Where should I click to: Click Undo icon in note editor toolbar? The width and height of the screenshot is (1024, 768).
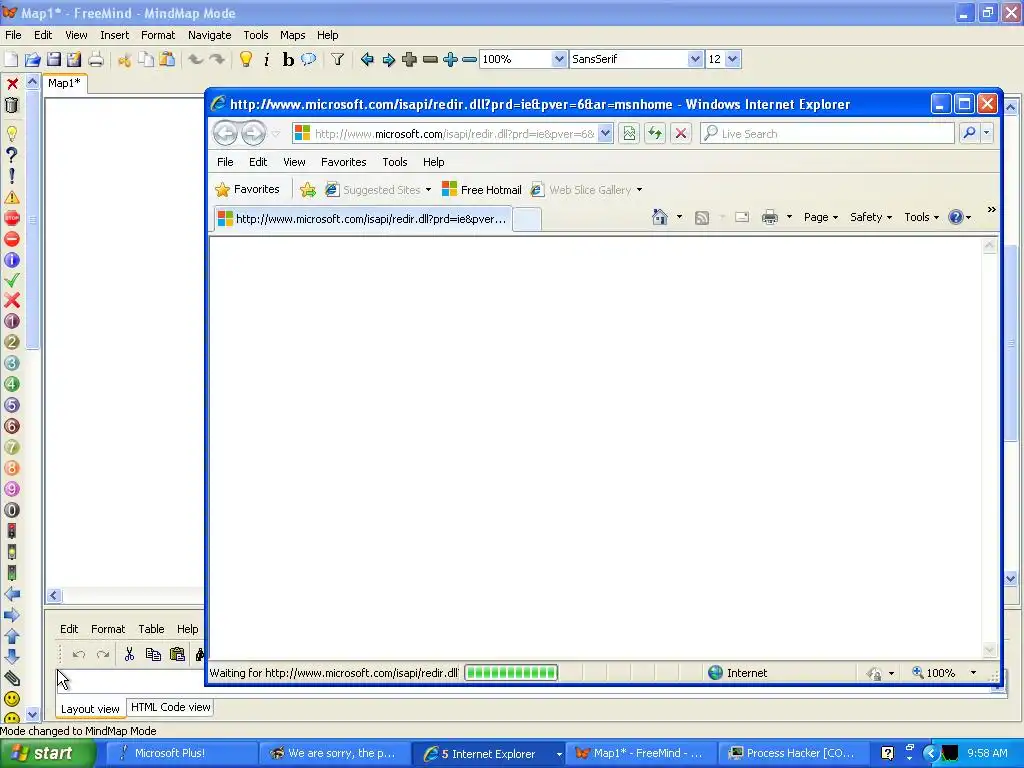pos(79,654)
